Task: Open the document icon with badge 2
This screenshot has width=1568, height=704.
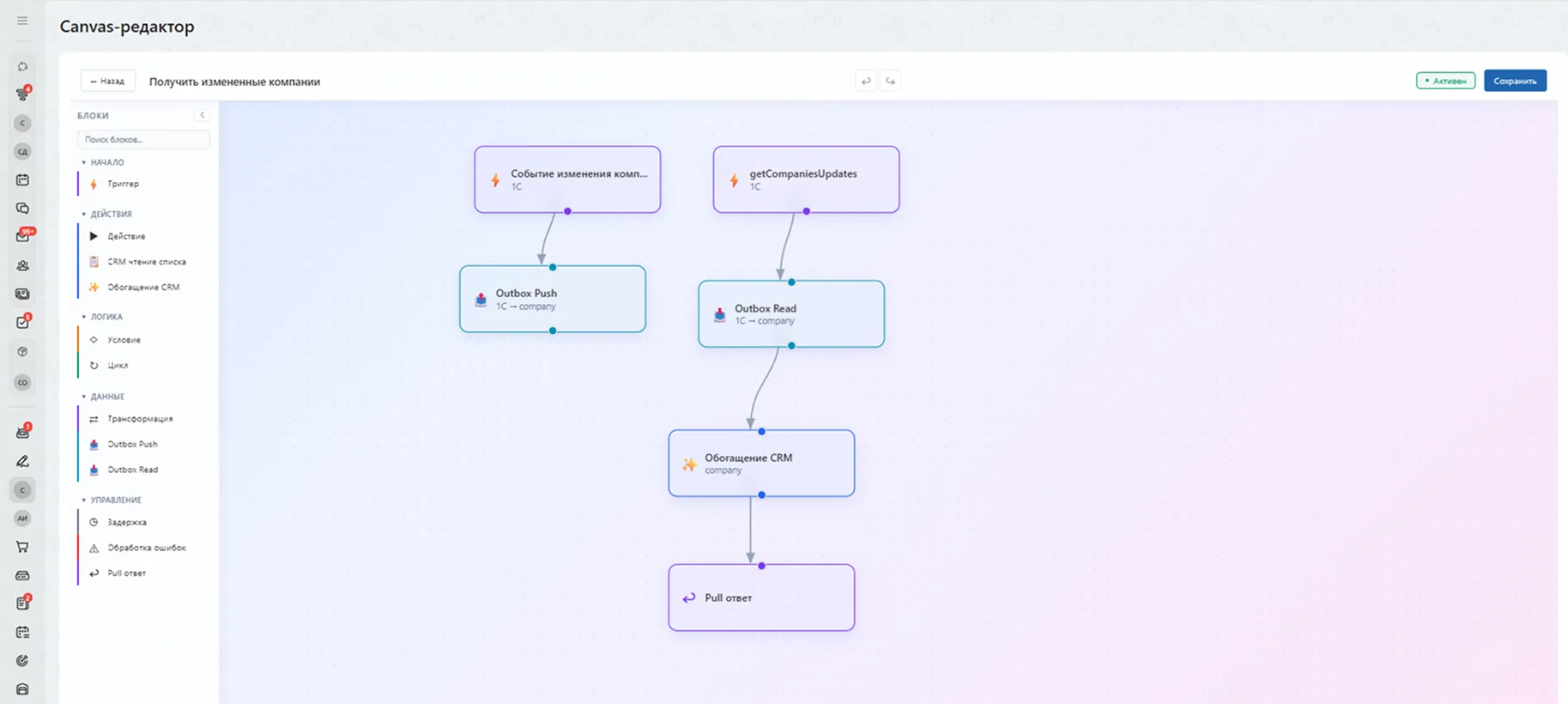Action: 23,603
